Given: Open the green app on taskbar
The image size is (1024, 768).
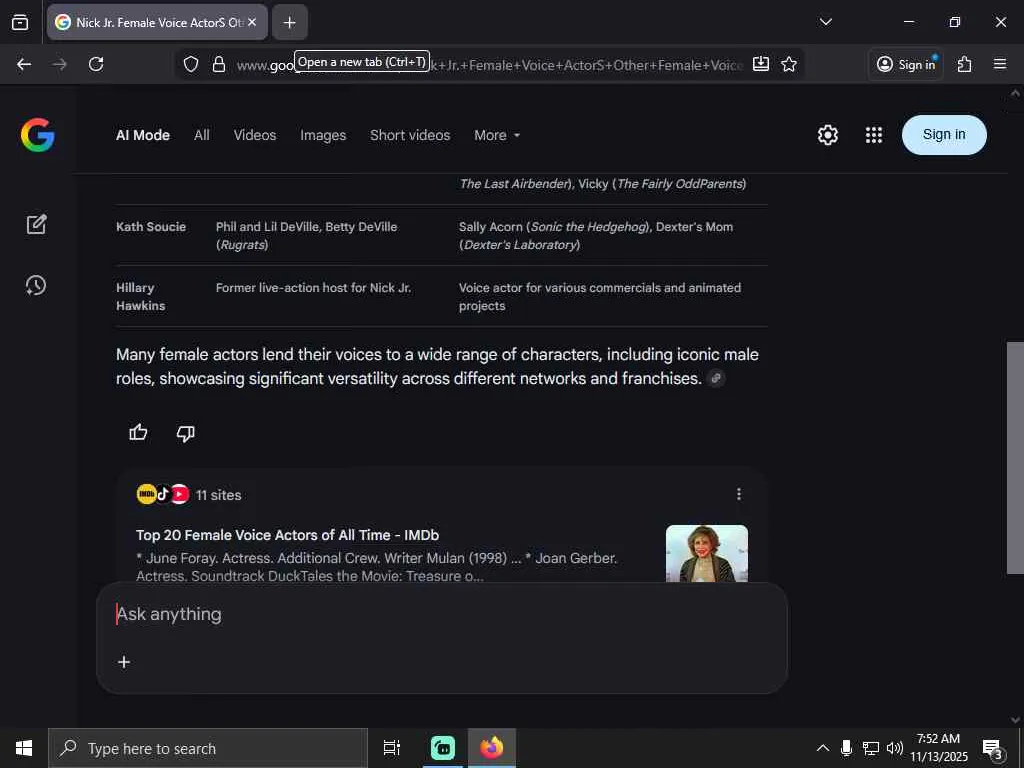Looking at the screenshot, I should (443, 748).
